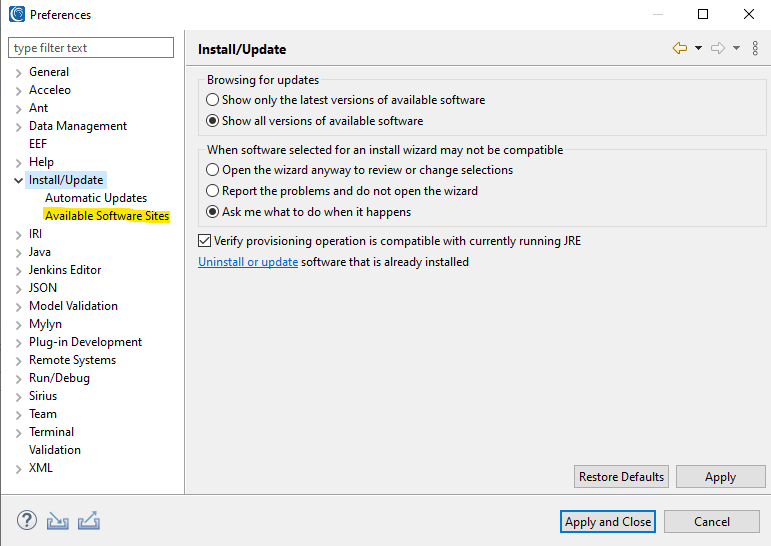Click the export preferences icon

coord(89,520)
